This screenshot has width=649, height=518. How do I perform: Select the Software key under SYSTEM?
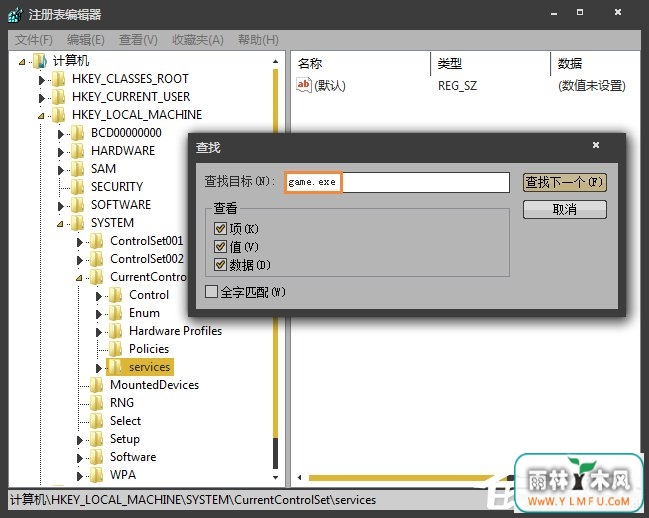coord(133,457)
